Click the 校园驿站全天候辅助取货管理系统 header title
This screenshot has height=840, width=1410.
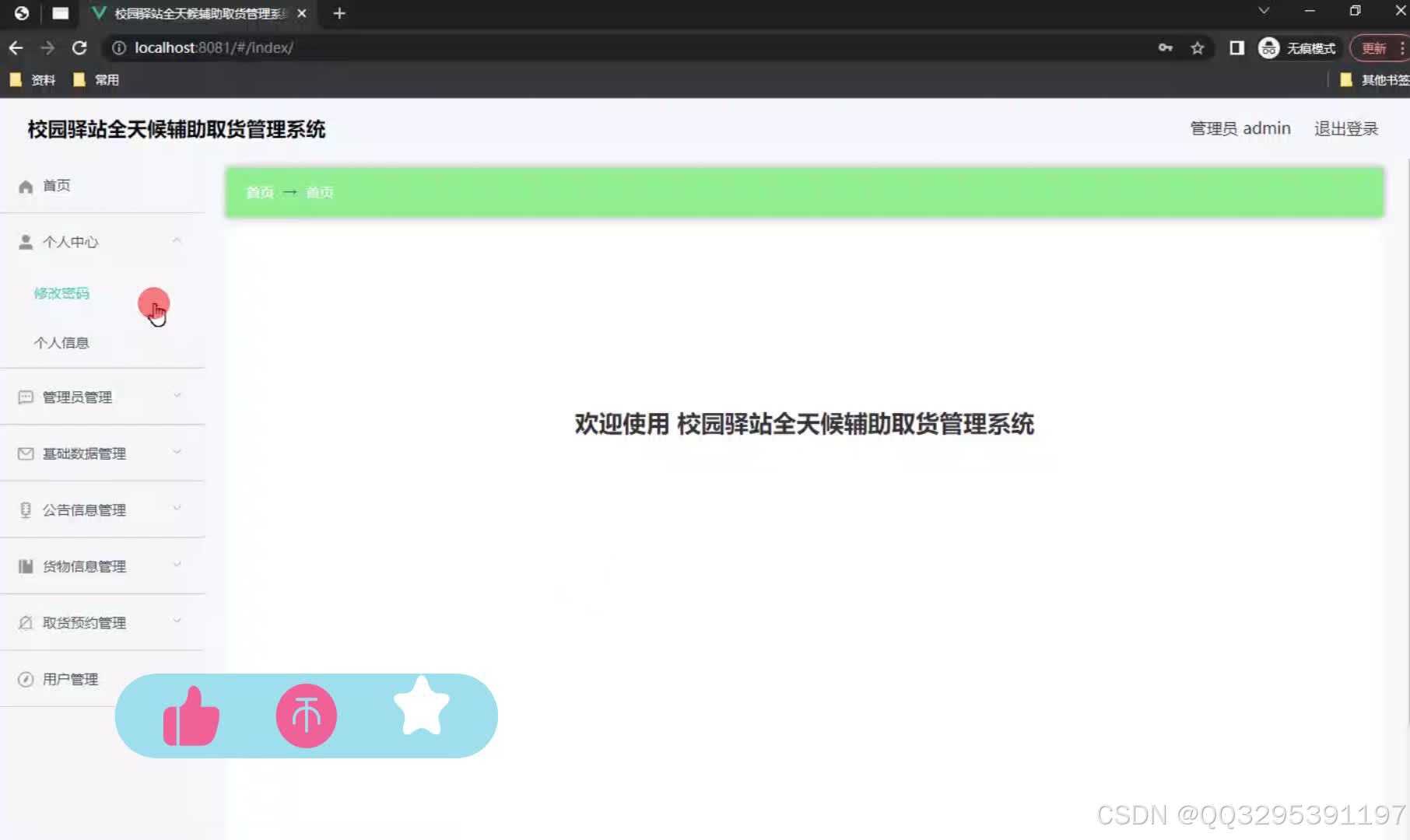[177, 129]
